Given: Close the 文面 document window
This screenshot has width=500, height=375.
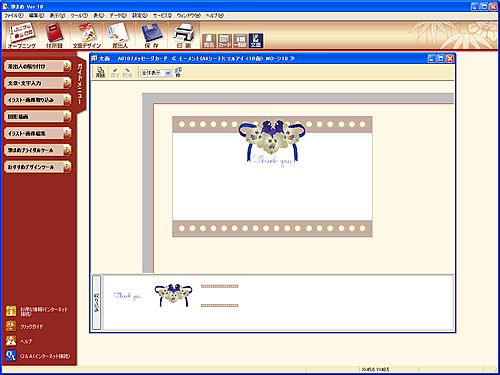Looking at the screenshot, I should 450,59.
